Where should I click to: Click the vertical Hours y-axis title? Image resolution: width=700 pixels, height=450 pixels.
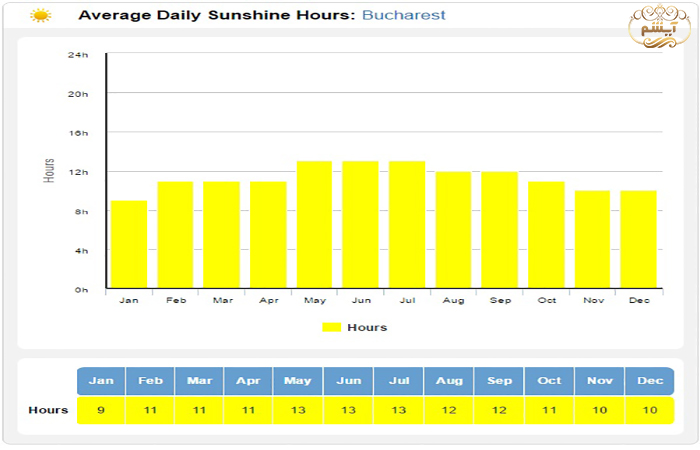click(50, 171)
